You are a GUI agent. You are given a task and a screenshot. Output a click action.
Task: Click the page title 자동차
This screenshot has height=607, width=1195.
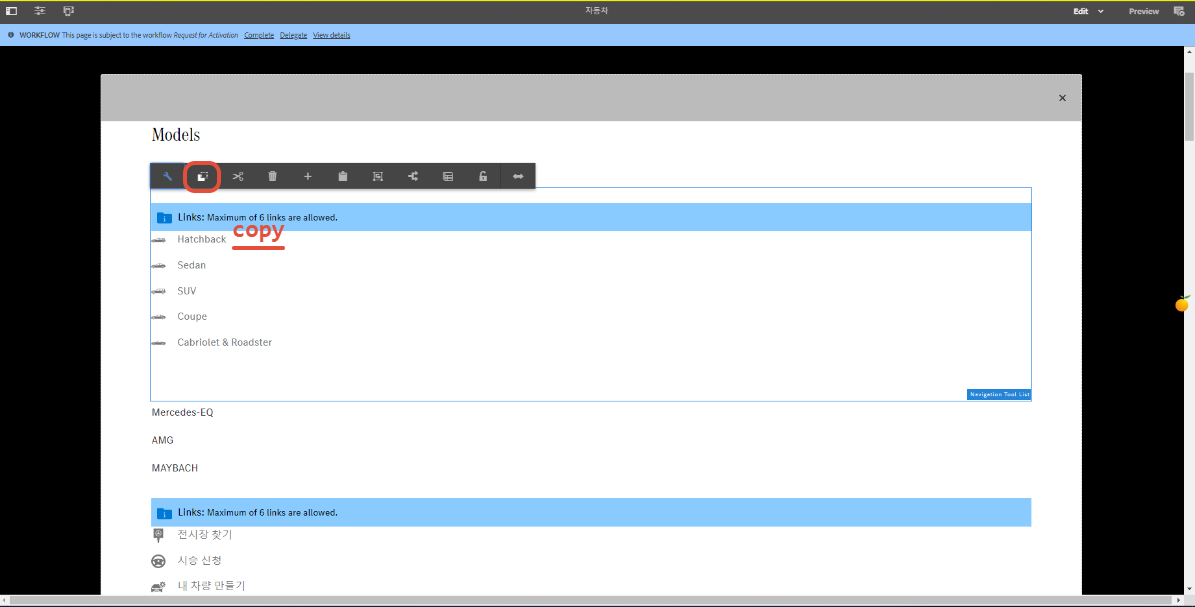point(598,11)
